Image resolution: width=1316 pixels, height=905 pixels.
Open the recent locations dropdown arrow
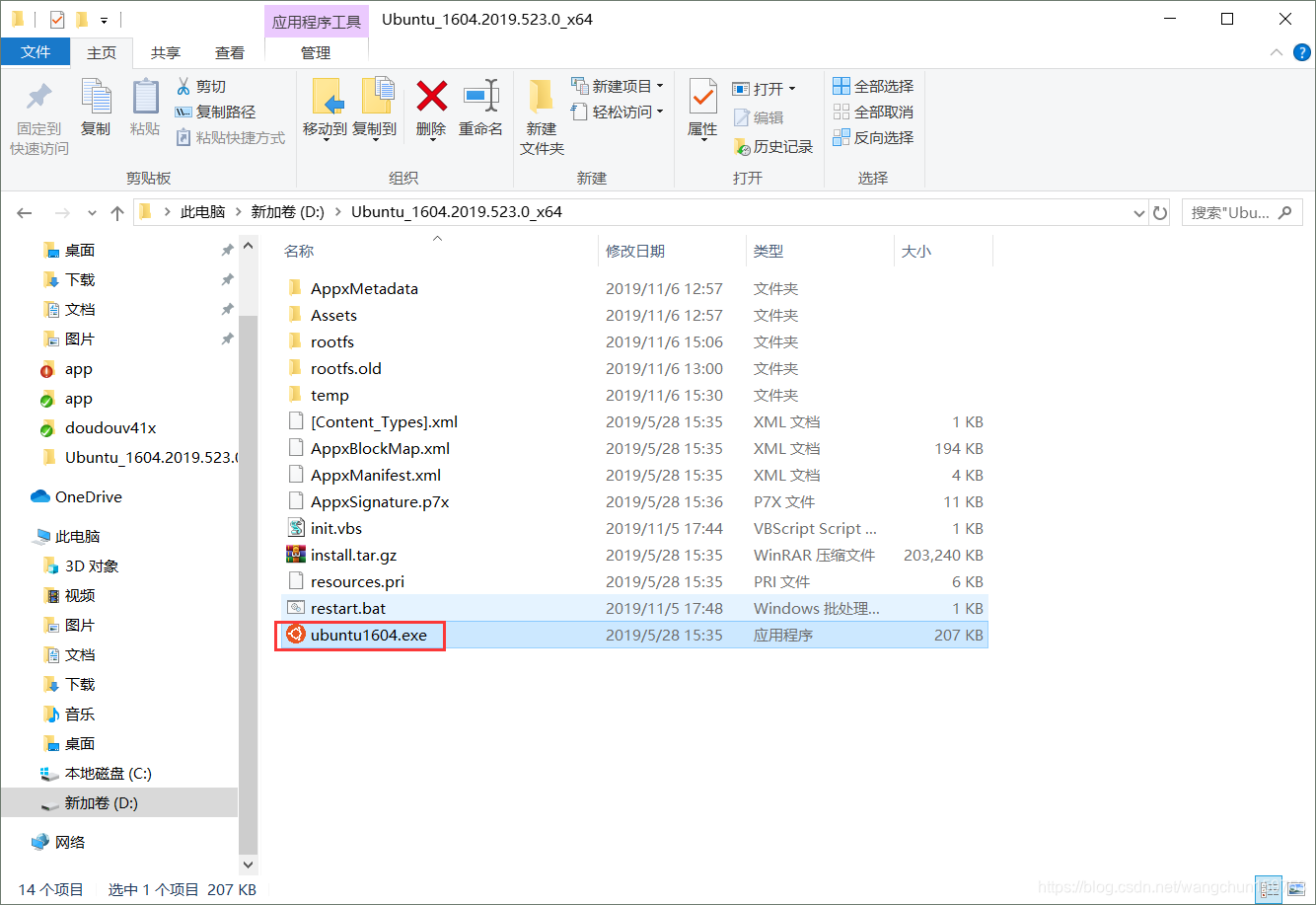click(x=93, y=212)
